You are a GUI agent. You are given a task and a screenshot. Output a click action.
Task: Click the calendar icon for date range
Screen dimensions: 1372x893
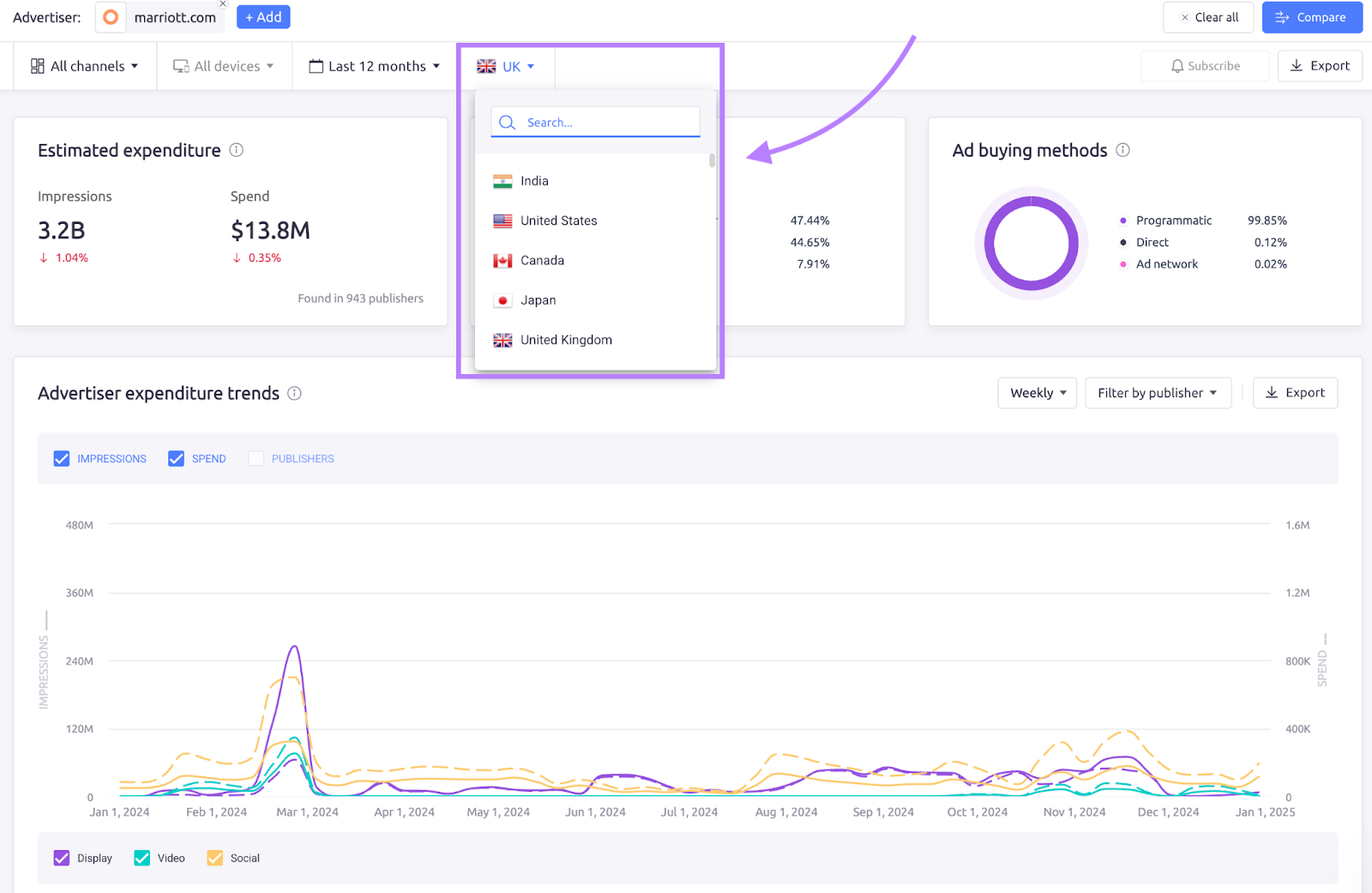click(315, 65)
